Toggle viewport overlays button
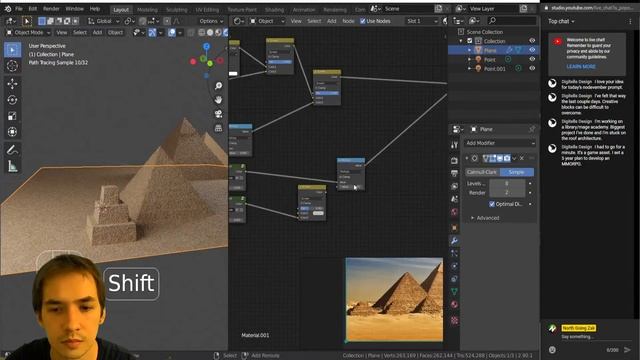640x360 pixels. click(171, 33)
